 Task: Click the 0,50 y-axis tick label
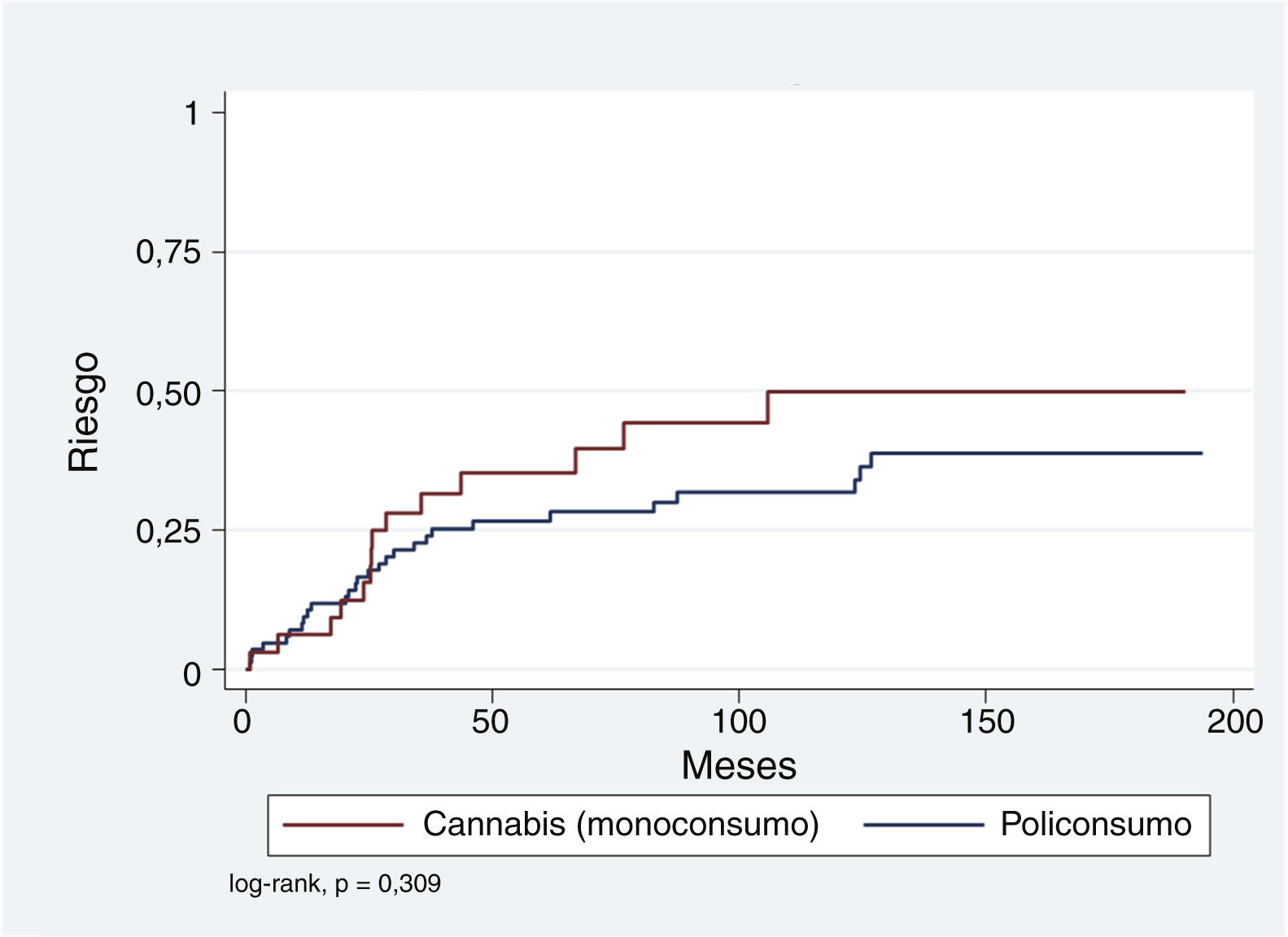click(168, 394)
